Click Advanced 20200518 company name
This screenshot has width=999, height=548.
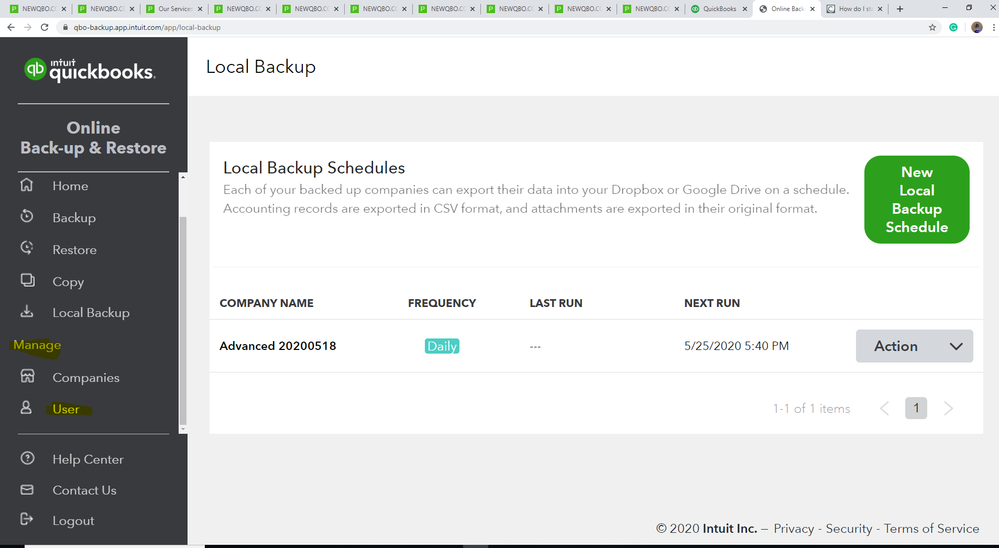pos(278,346)
